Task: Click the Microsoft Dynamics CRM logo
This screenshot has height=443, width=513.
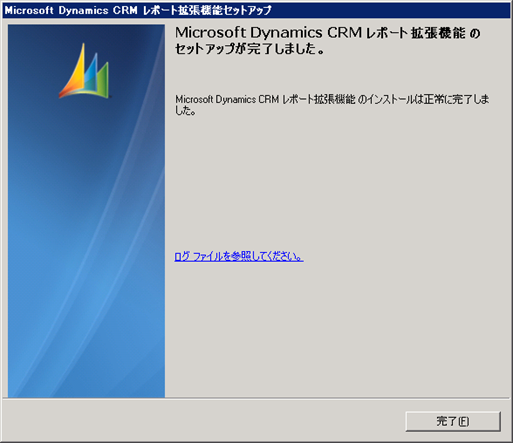Action: [x=84, y=71]
